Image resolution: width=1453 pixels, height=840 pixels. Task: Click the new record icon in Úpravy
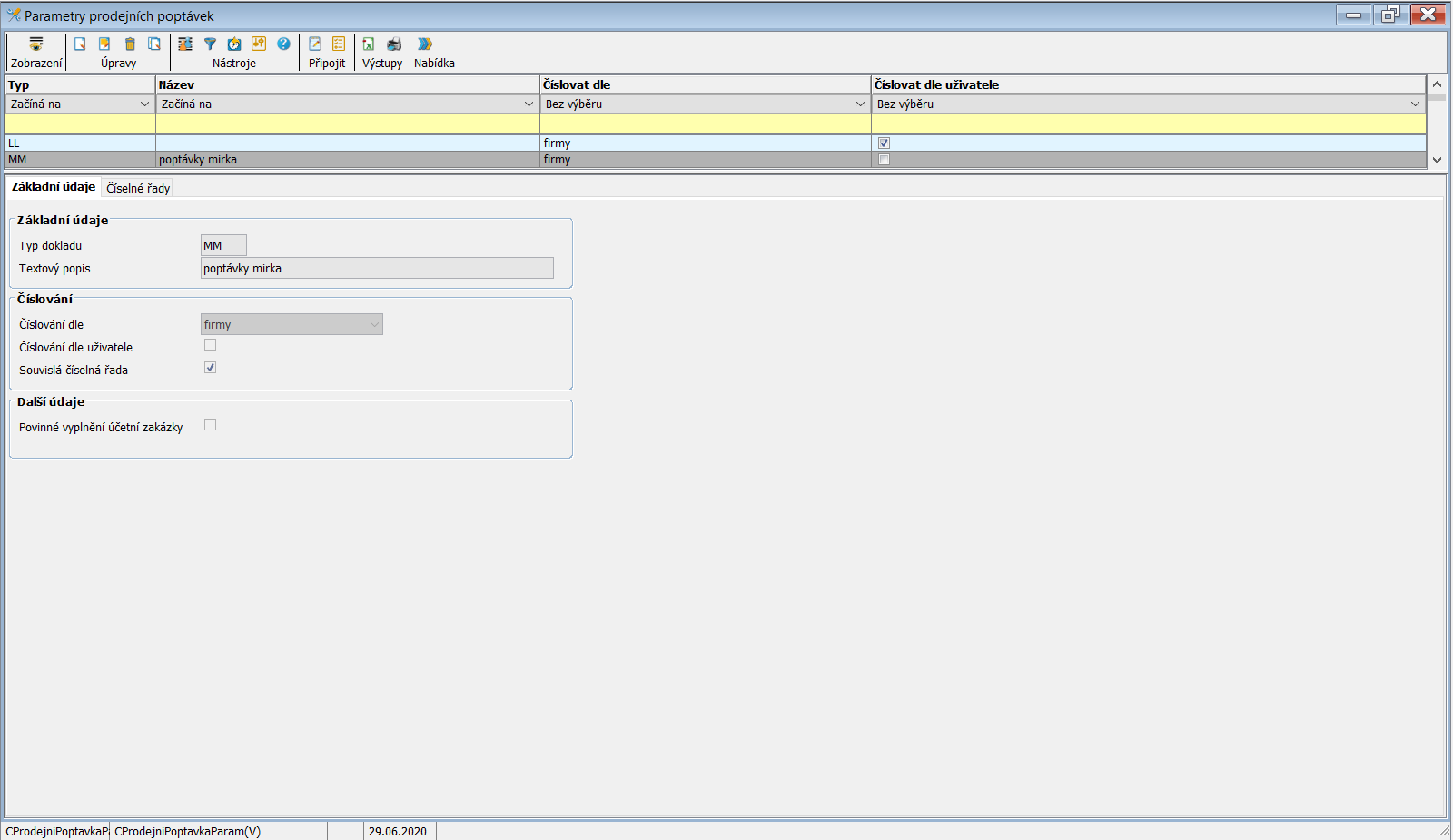[80, 44]
